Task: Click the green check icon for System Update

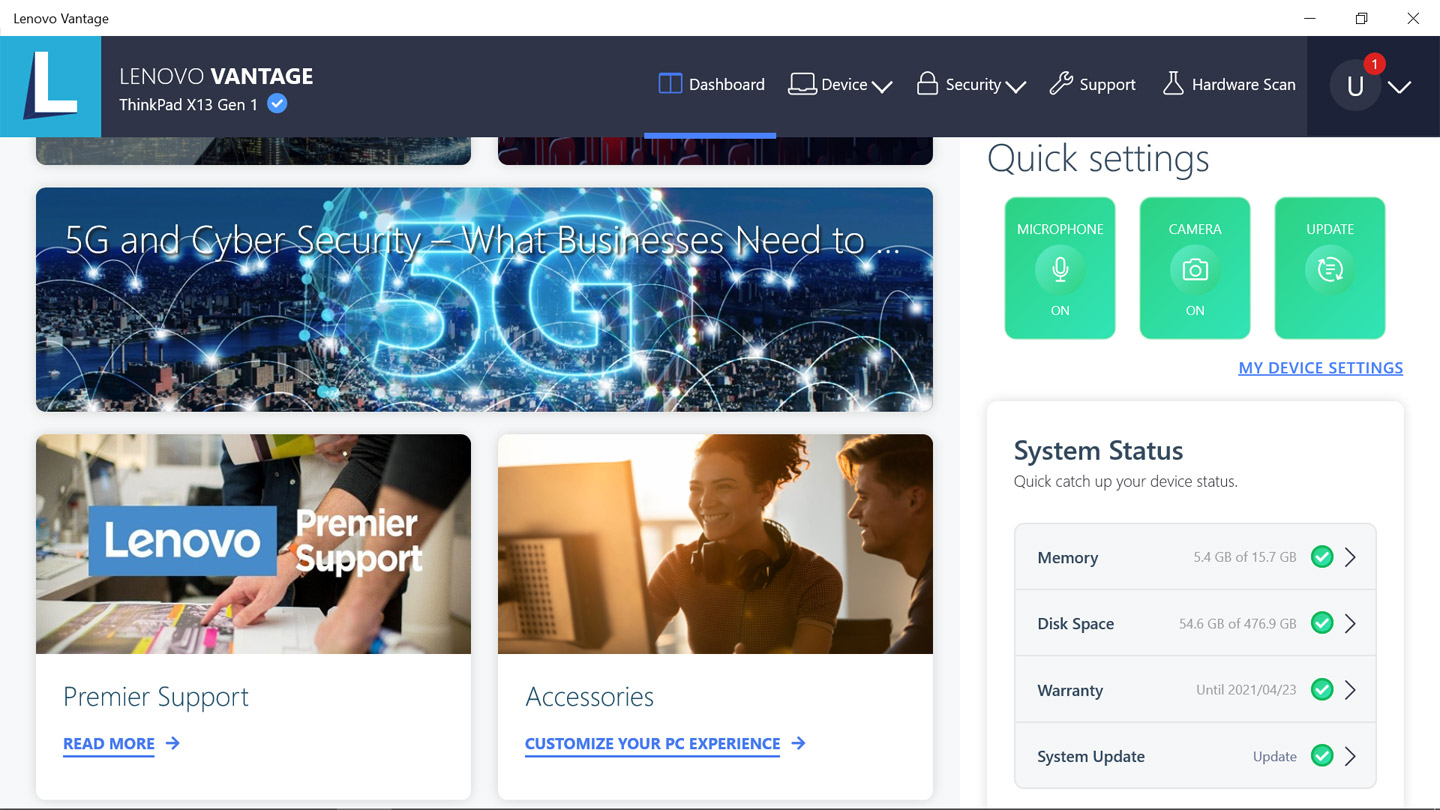Action: pyautogui.click(x=1322, y=756)
